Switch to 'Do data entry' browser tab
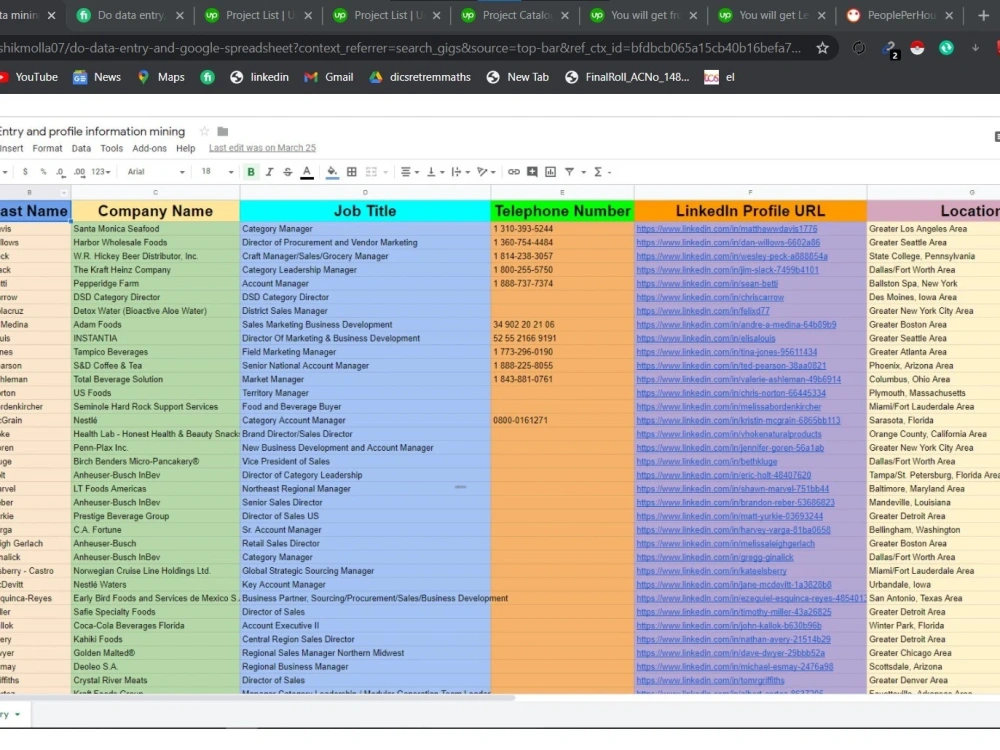 [130, 15]
